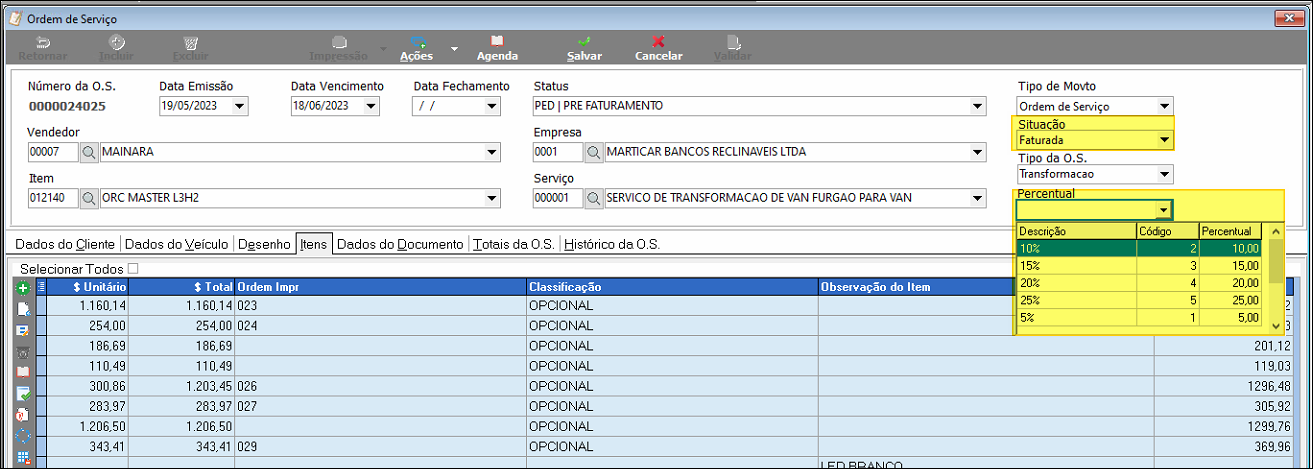Click the blank document sidebar icon below plus
The height and width of the screenshot is (469, 1313).
[25, 309]
